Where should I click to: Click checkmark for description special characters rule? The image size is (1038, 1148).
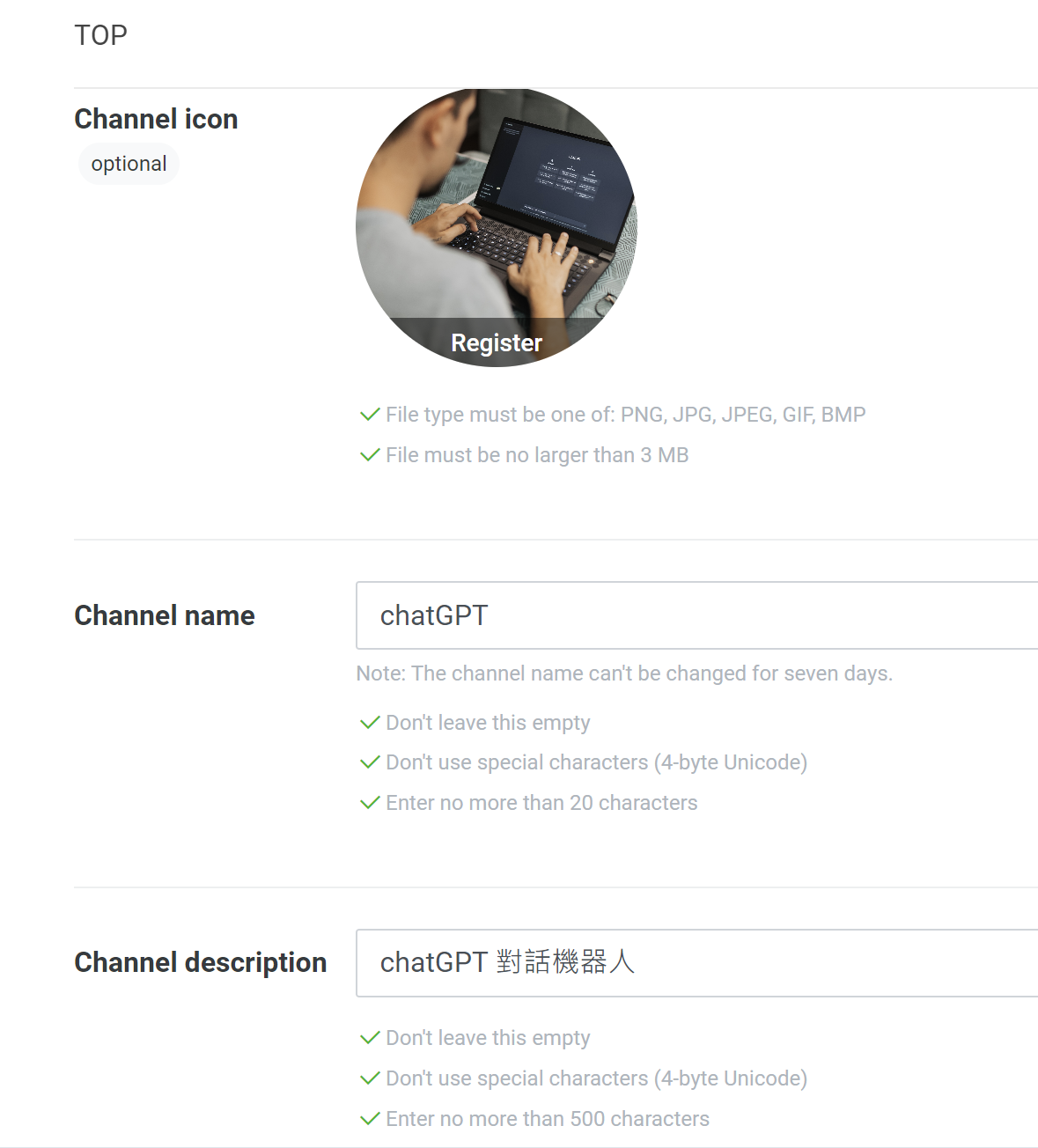370,1078
